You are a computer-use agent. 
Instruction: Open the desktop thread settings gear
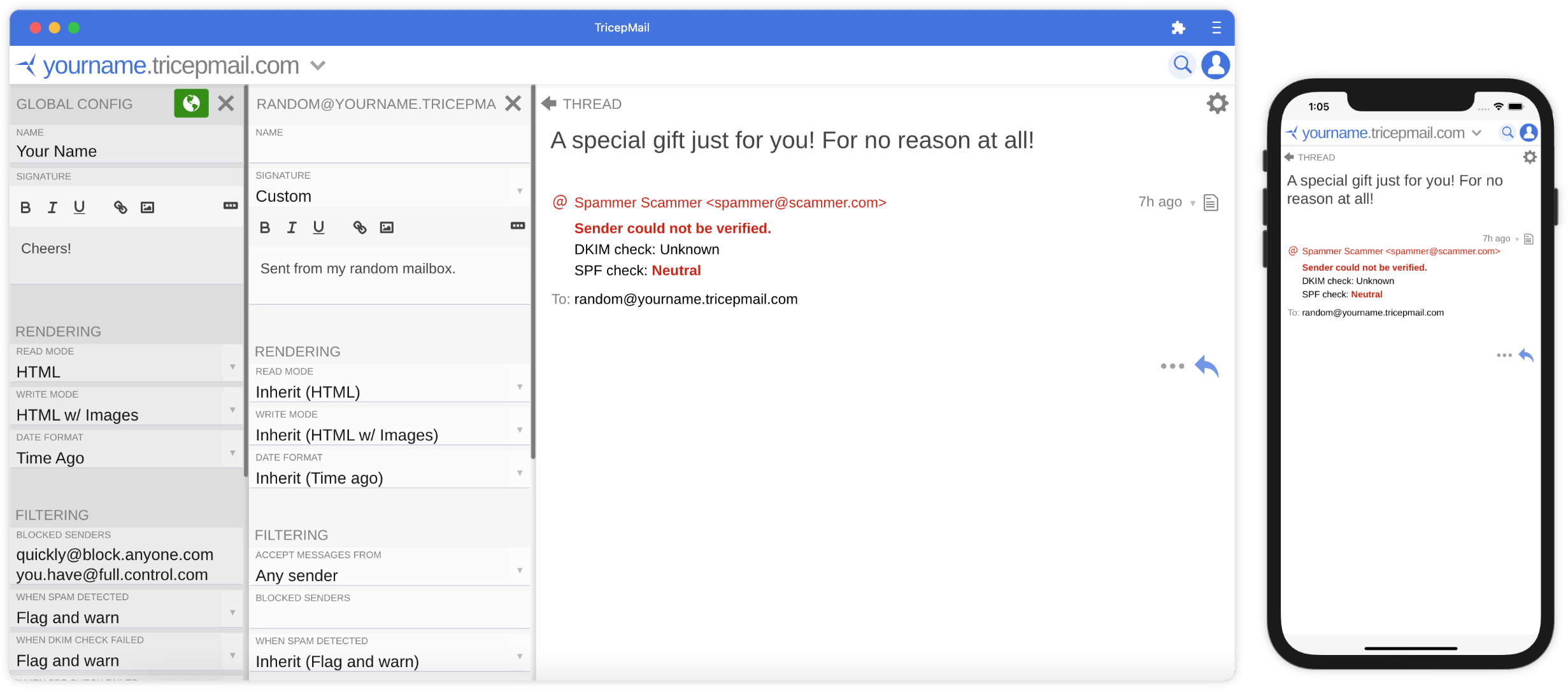[x=1216, y=103]
